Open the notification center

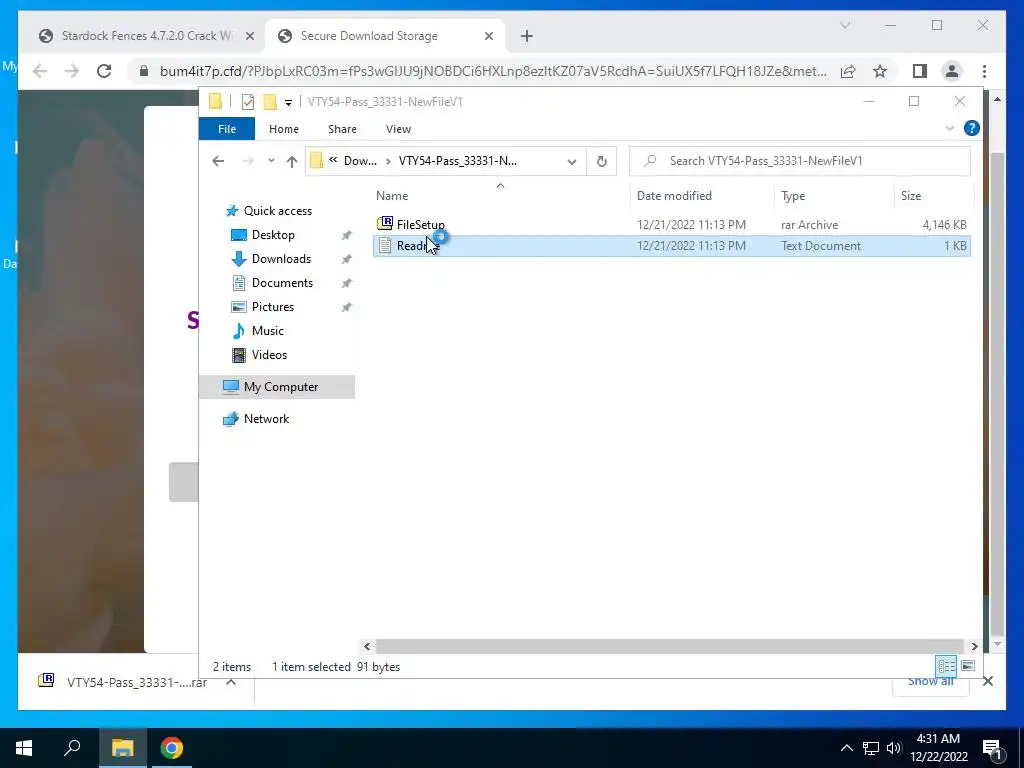point(991,748)
